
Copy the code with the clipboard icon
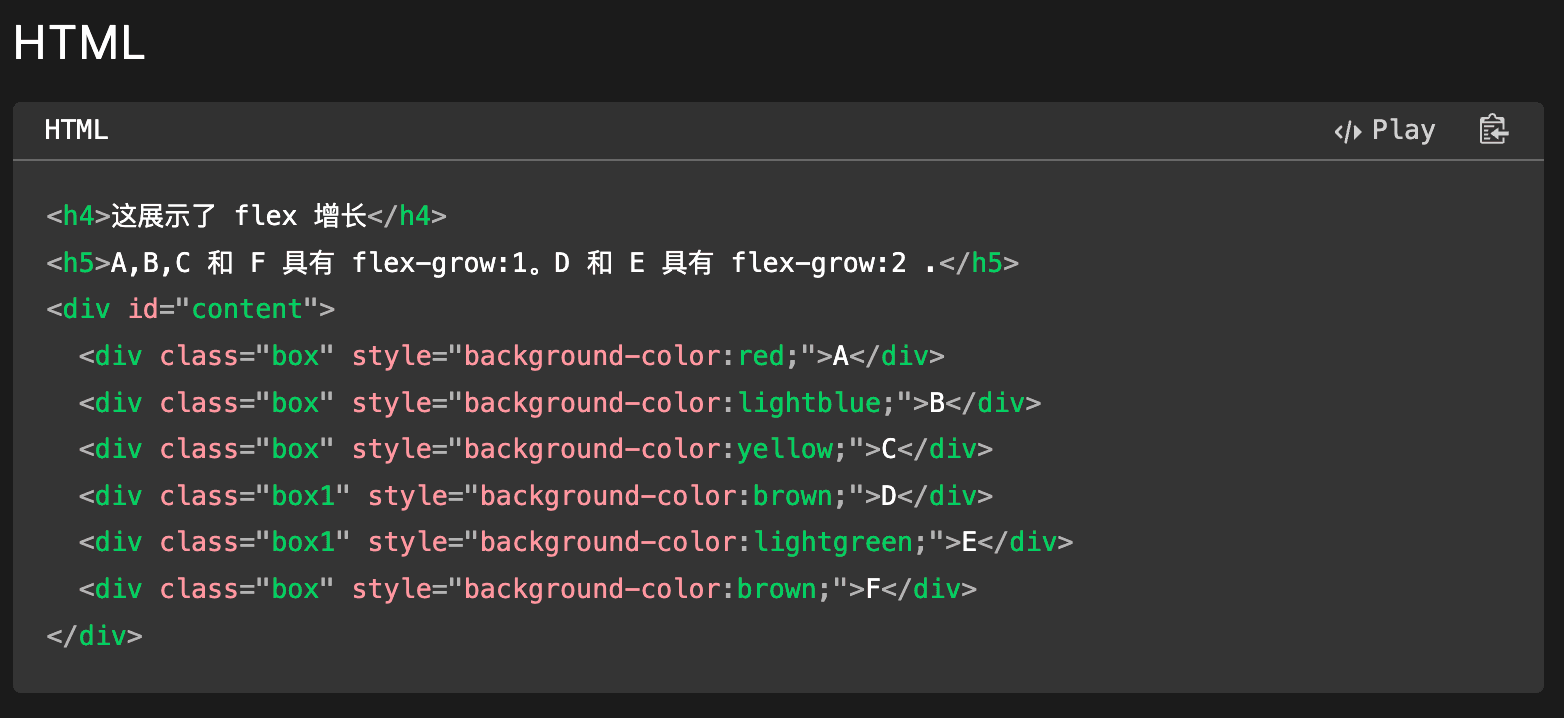click(x=1493, y=130)
